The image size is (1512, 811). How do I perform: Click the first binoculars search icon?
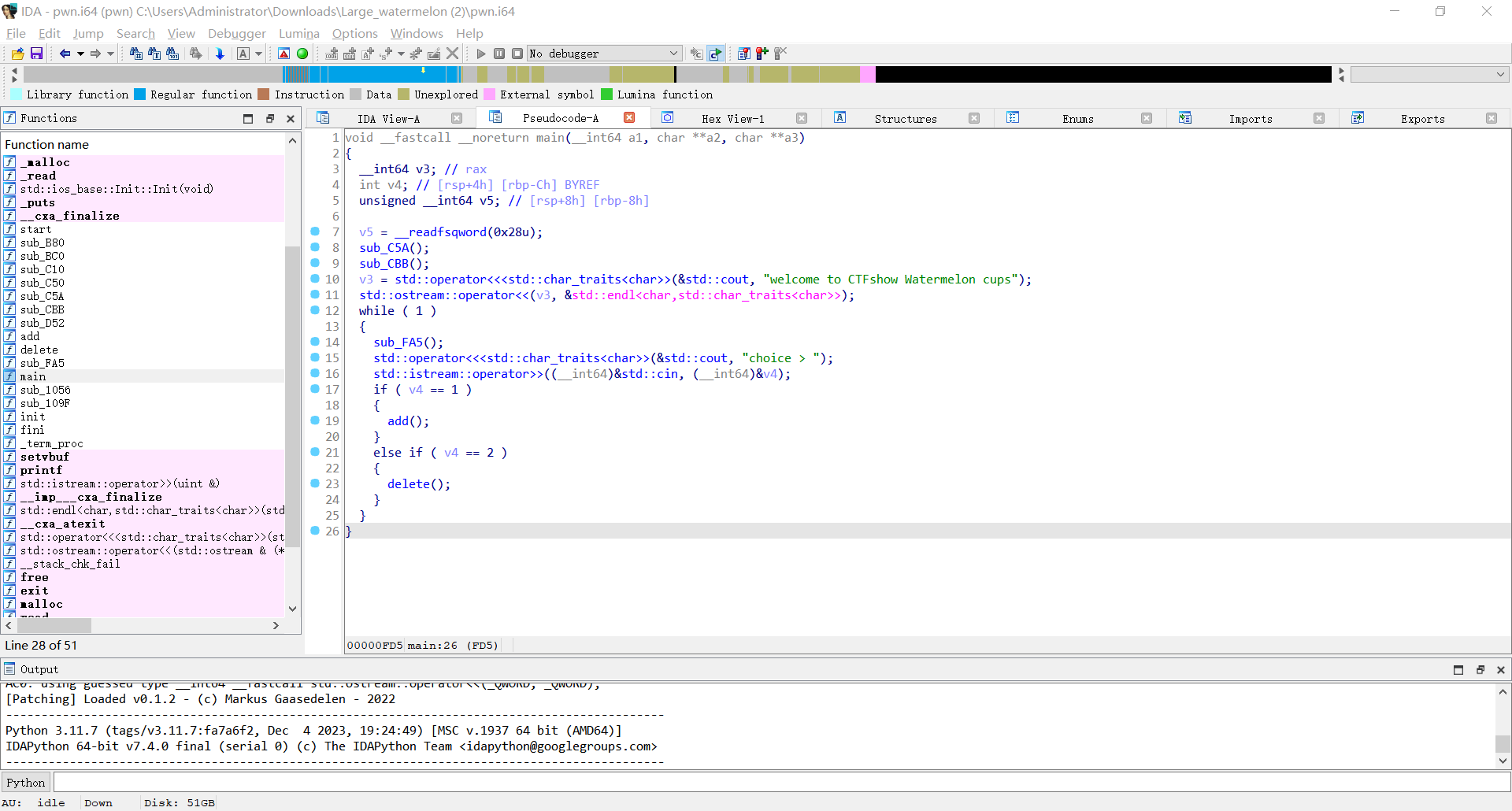136,54
